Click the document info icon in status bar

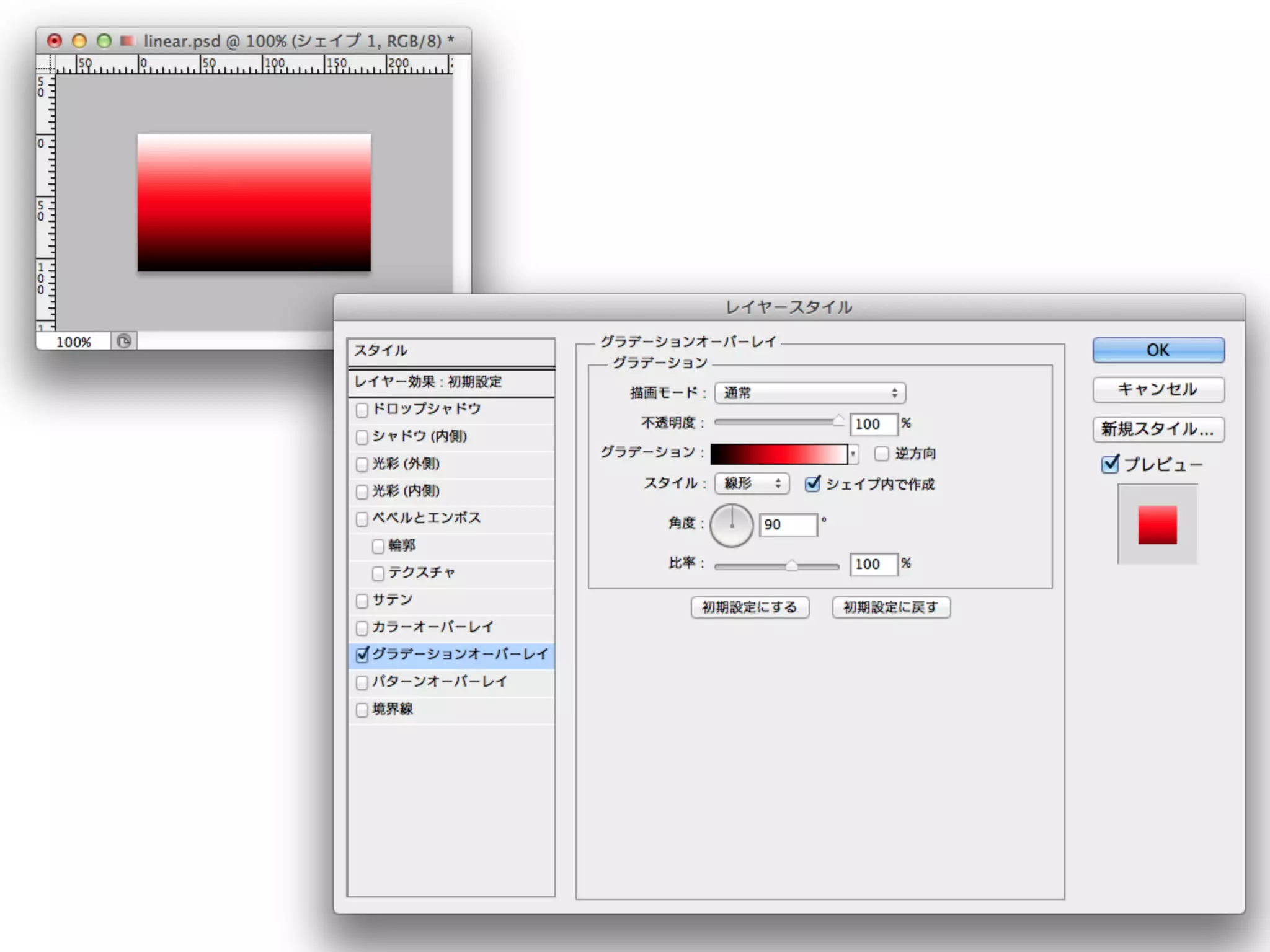point(124,342)
